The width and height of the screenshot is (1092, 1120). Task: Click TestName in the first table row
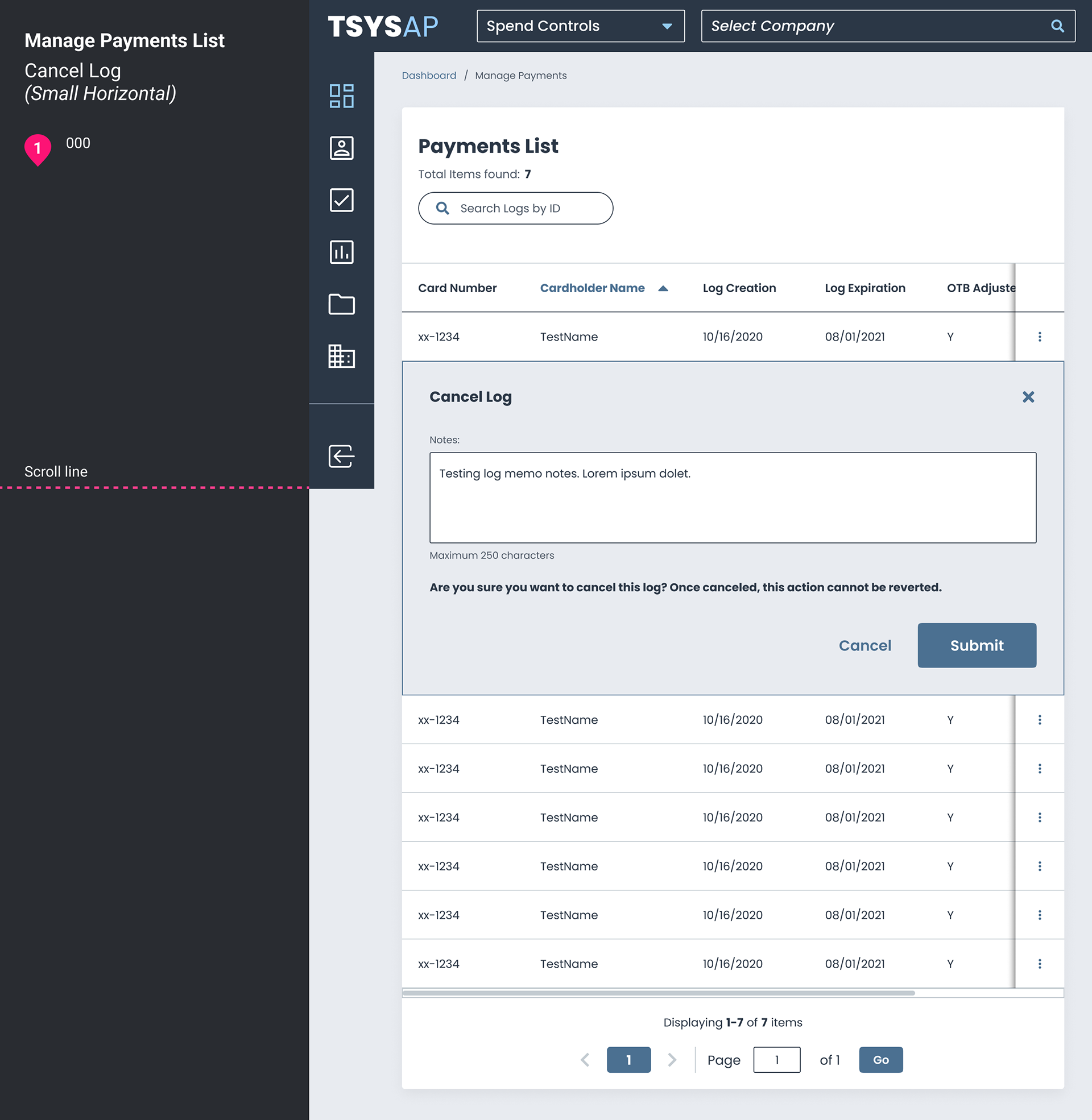(568, 337)
